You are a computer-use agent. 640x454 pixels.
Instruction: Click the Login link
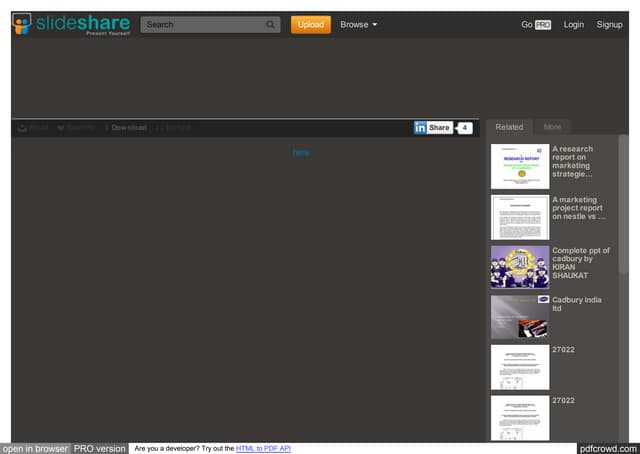573,24
